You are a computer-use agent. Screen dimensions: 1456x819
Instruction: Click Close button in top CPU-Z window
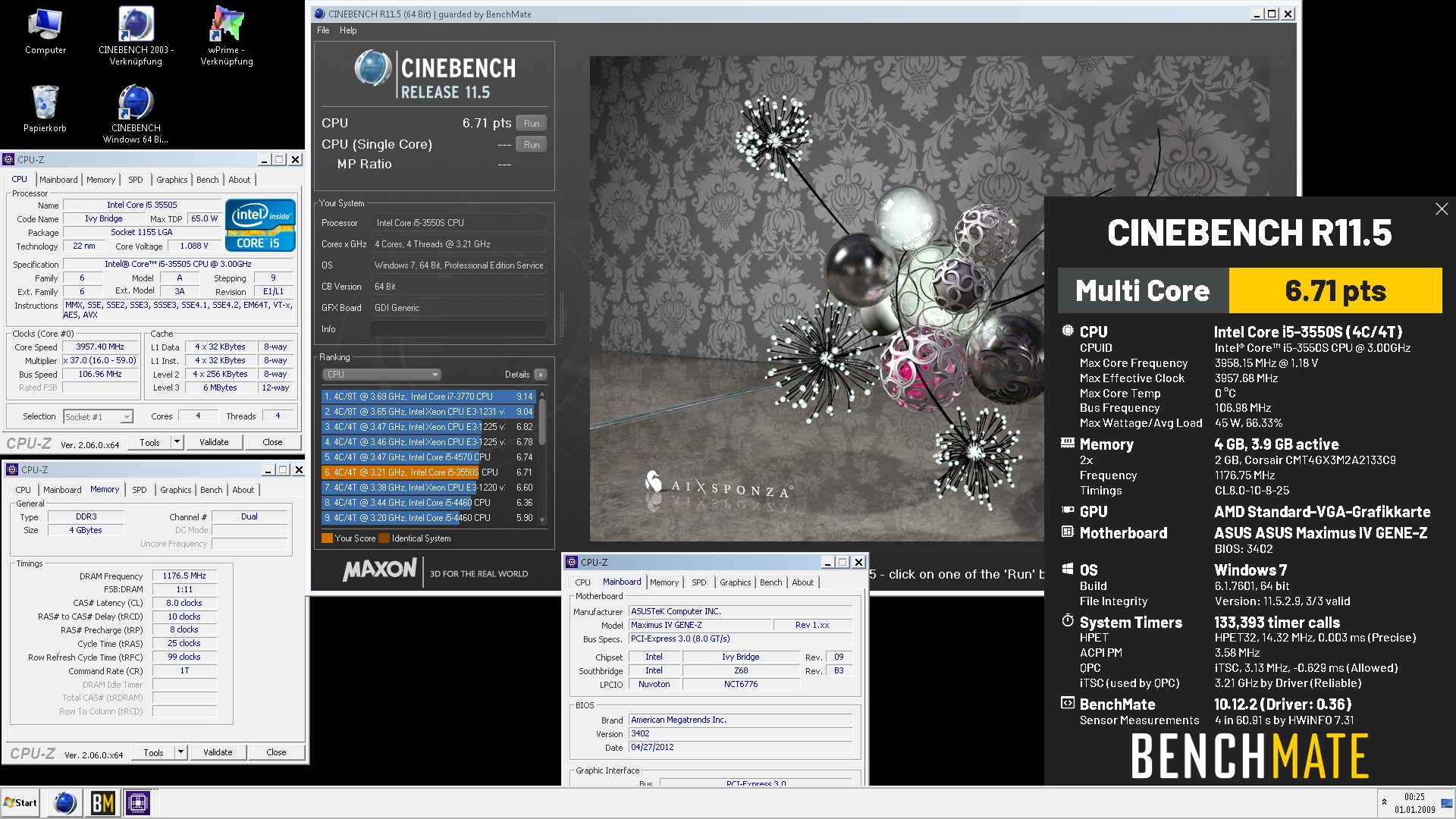272,442
